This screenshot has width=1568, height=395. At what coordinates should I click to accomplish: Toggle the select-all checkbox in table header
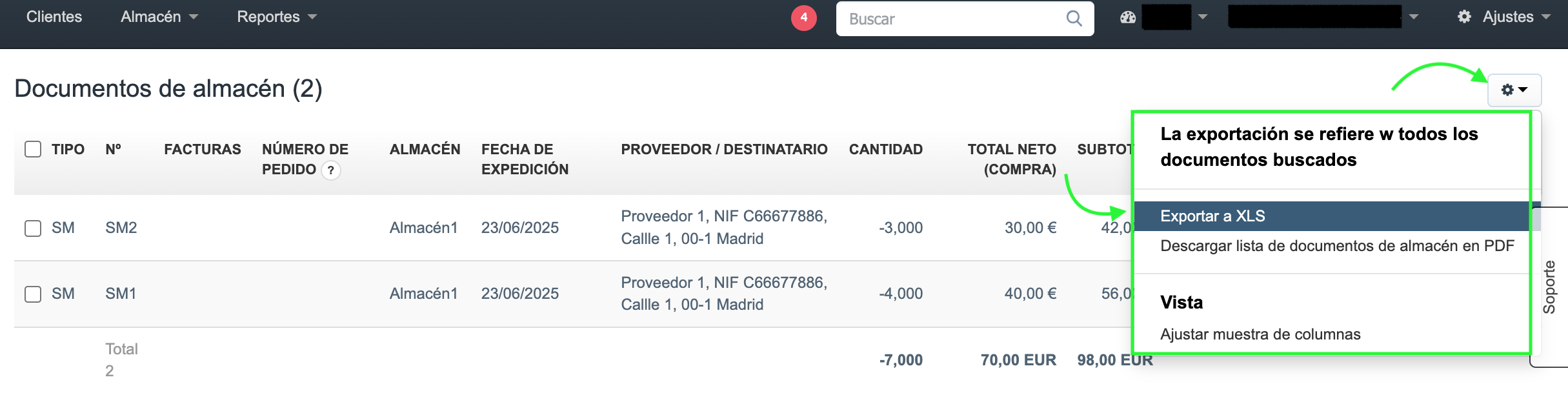(x=33, y=149)
